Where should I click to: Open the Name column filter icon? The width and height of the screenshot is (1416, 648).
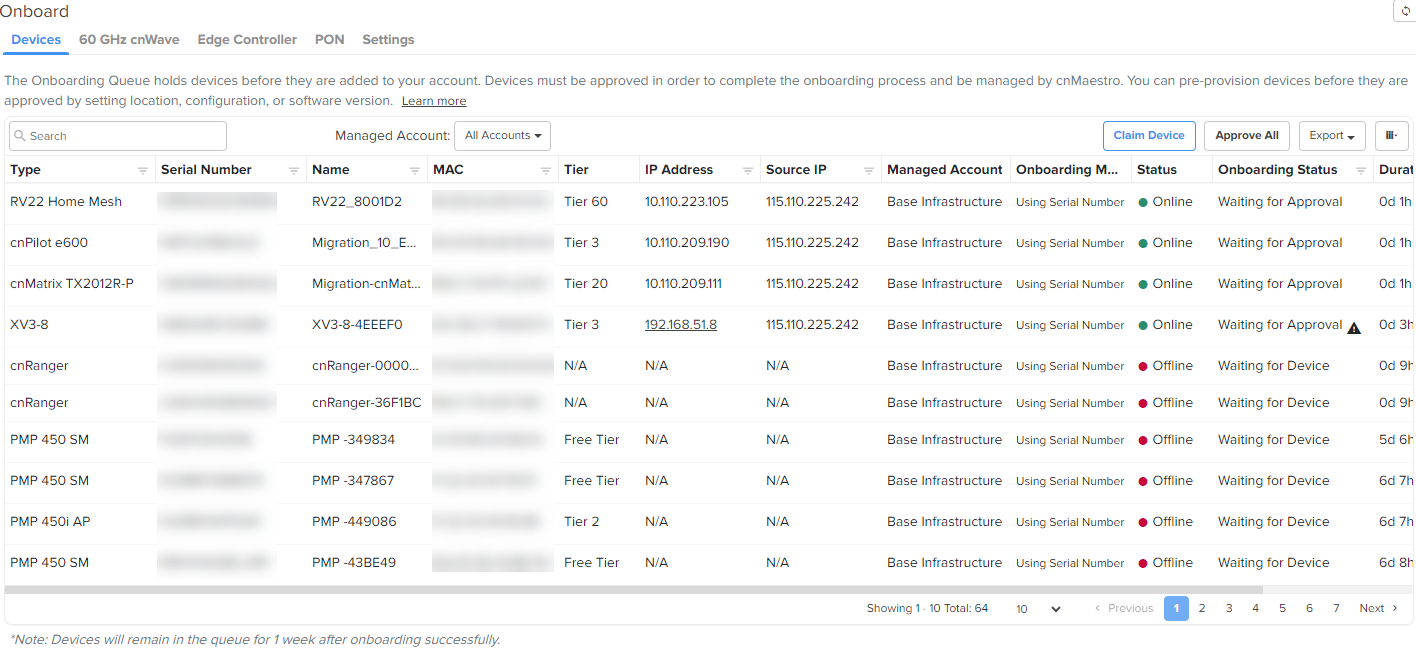point(414,170)
